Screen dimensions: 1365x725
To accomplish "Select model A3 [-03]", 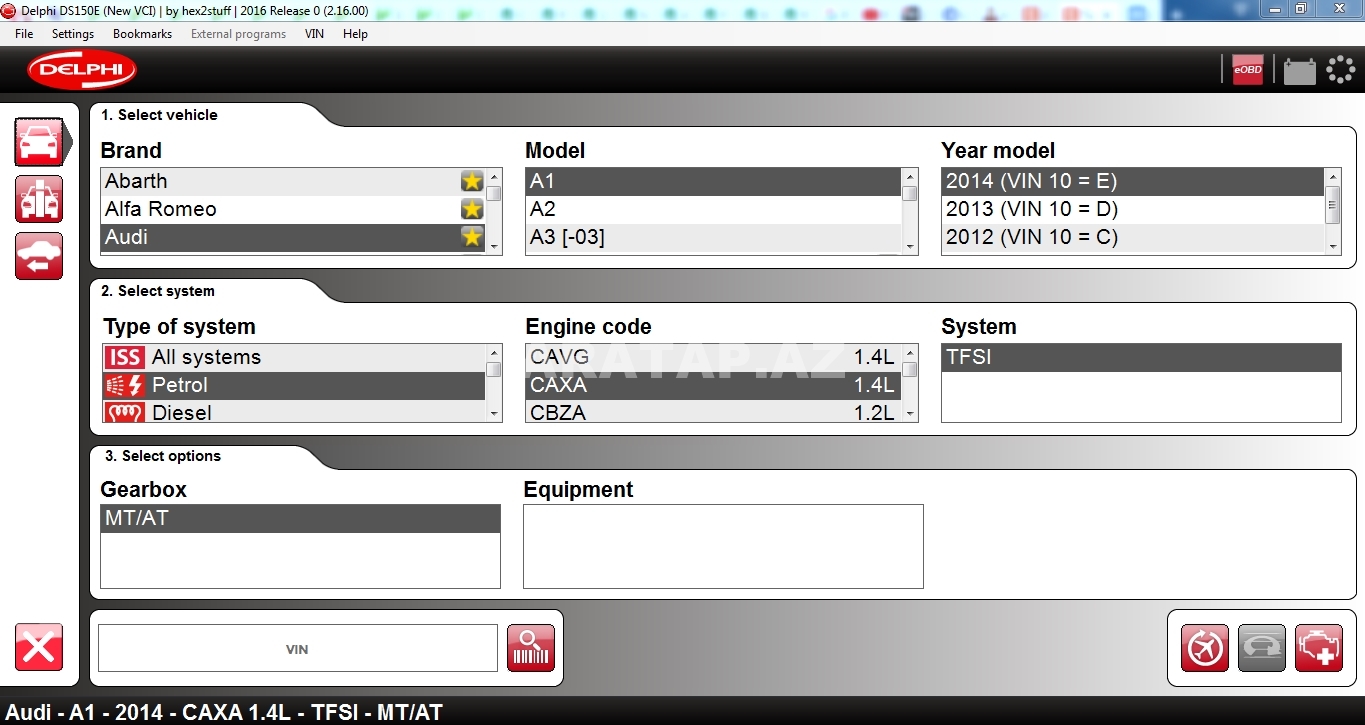I will coord(713,237).
